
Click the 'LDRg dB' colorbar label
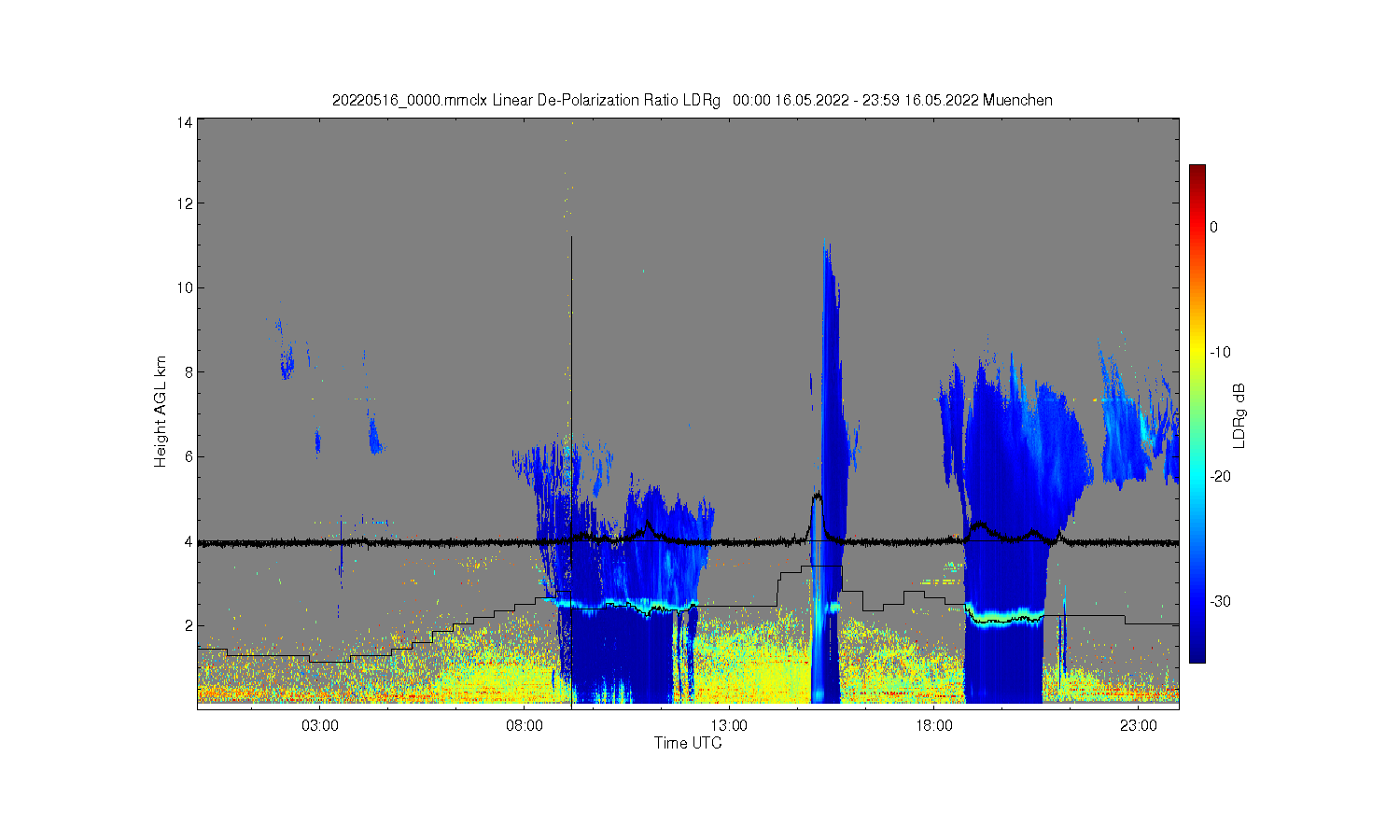tap(1239, 415)
